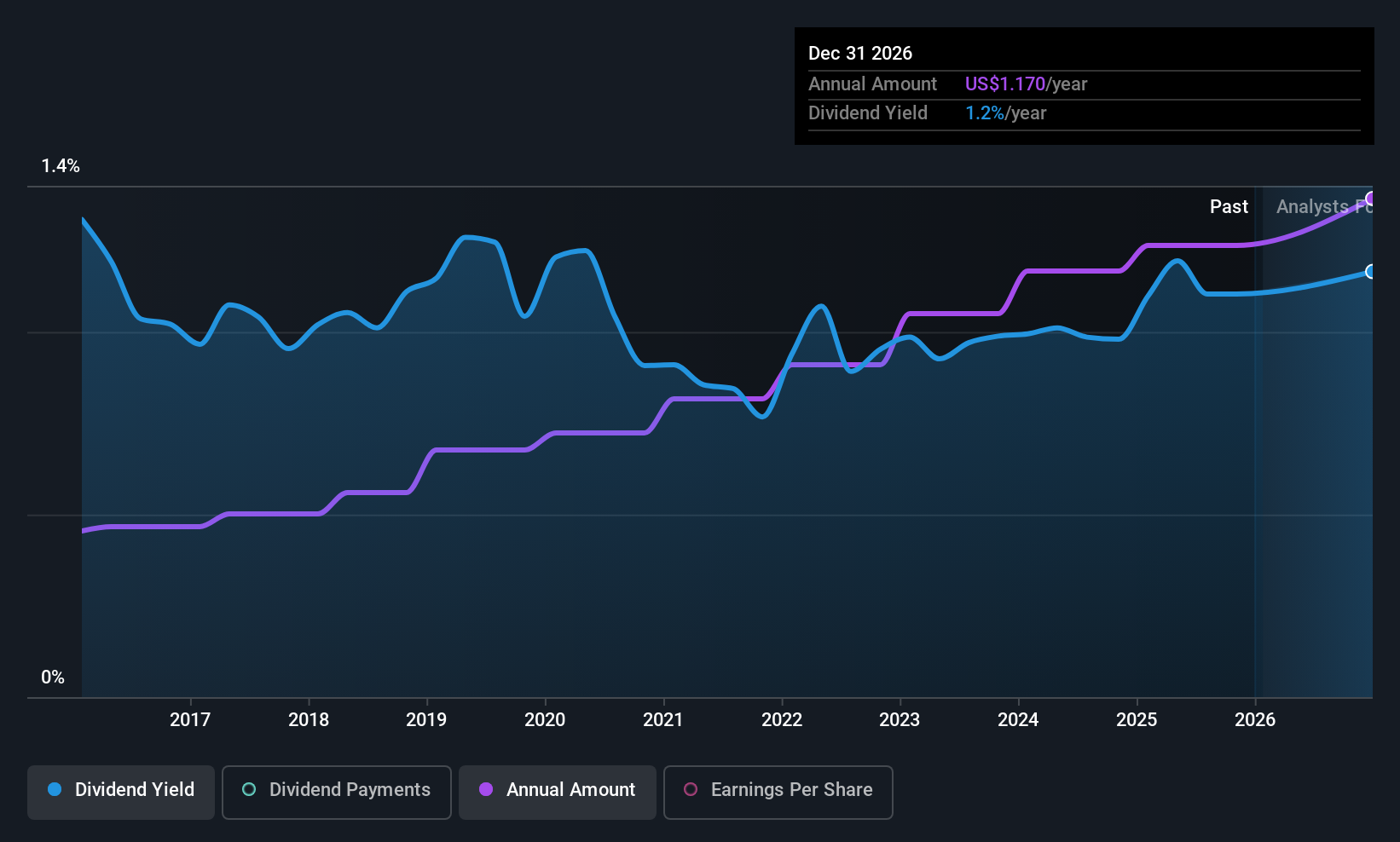This screenshot has height=842, width=1400.
Task: Click the 2017 x-axis label
Action: click(190, 719)
